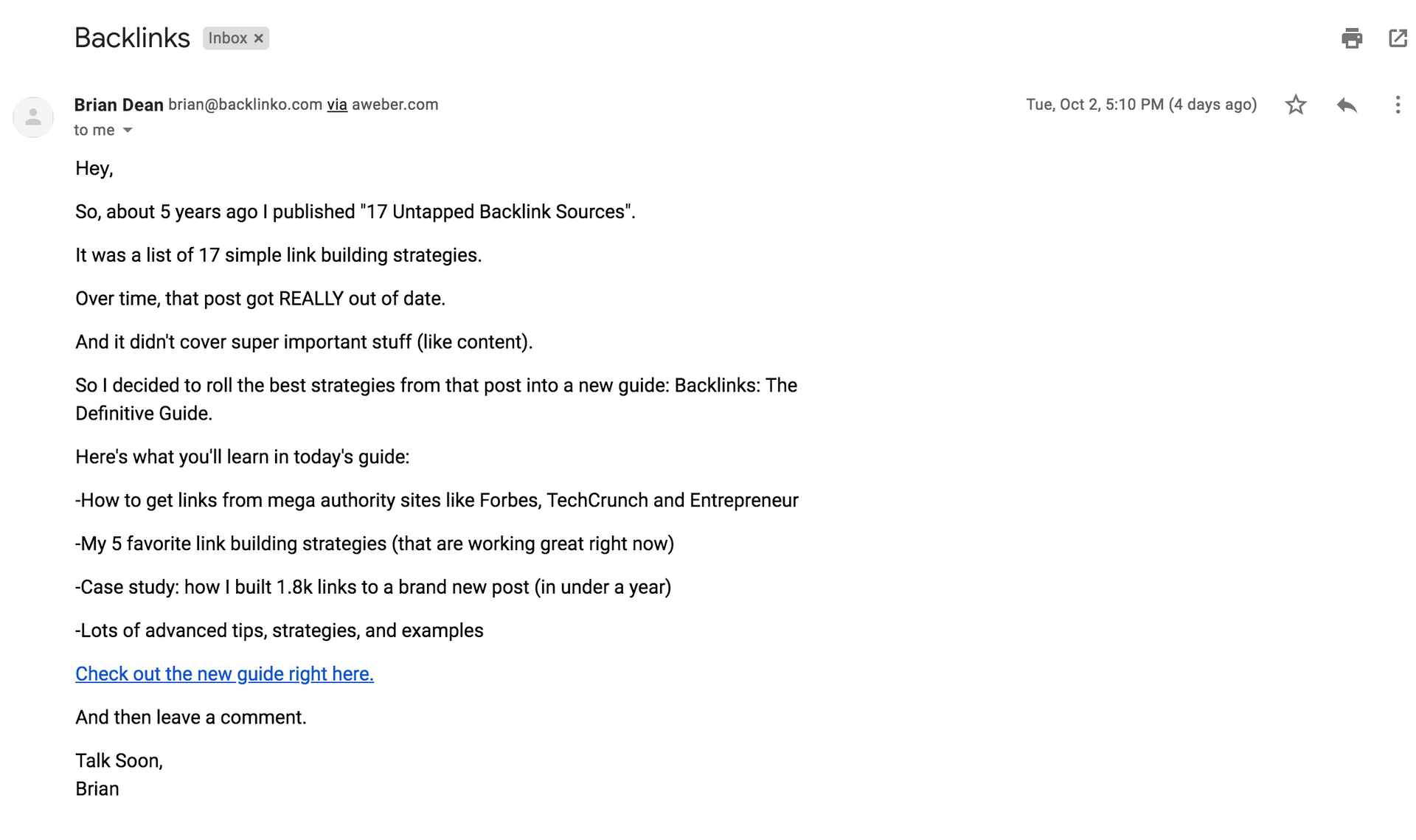
Task: Expand the "to me" details arrow
Action: point(128,131)
